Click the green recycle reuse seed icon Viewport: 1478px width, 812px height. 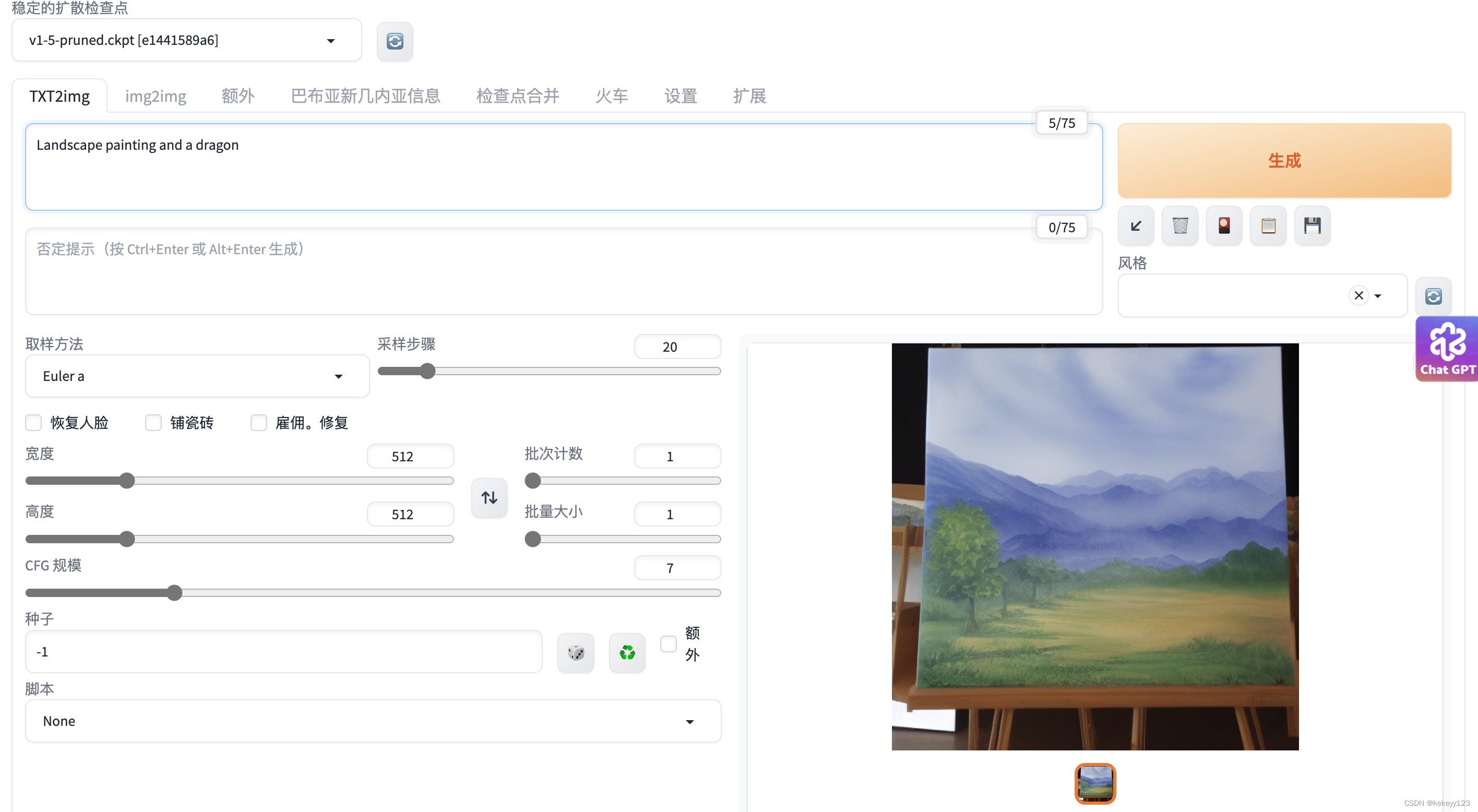point(627,652)
